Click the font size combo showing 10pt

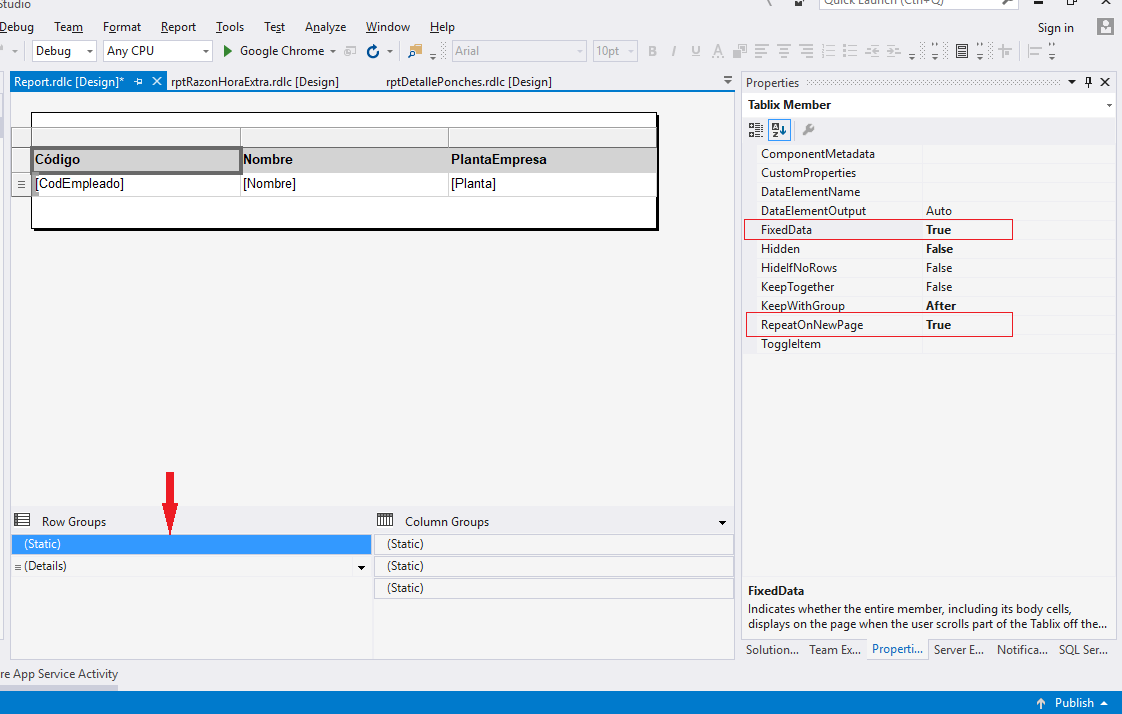pos(613,51)
